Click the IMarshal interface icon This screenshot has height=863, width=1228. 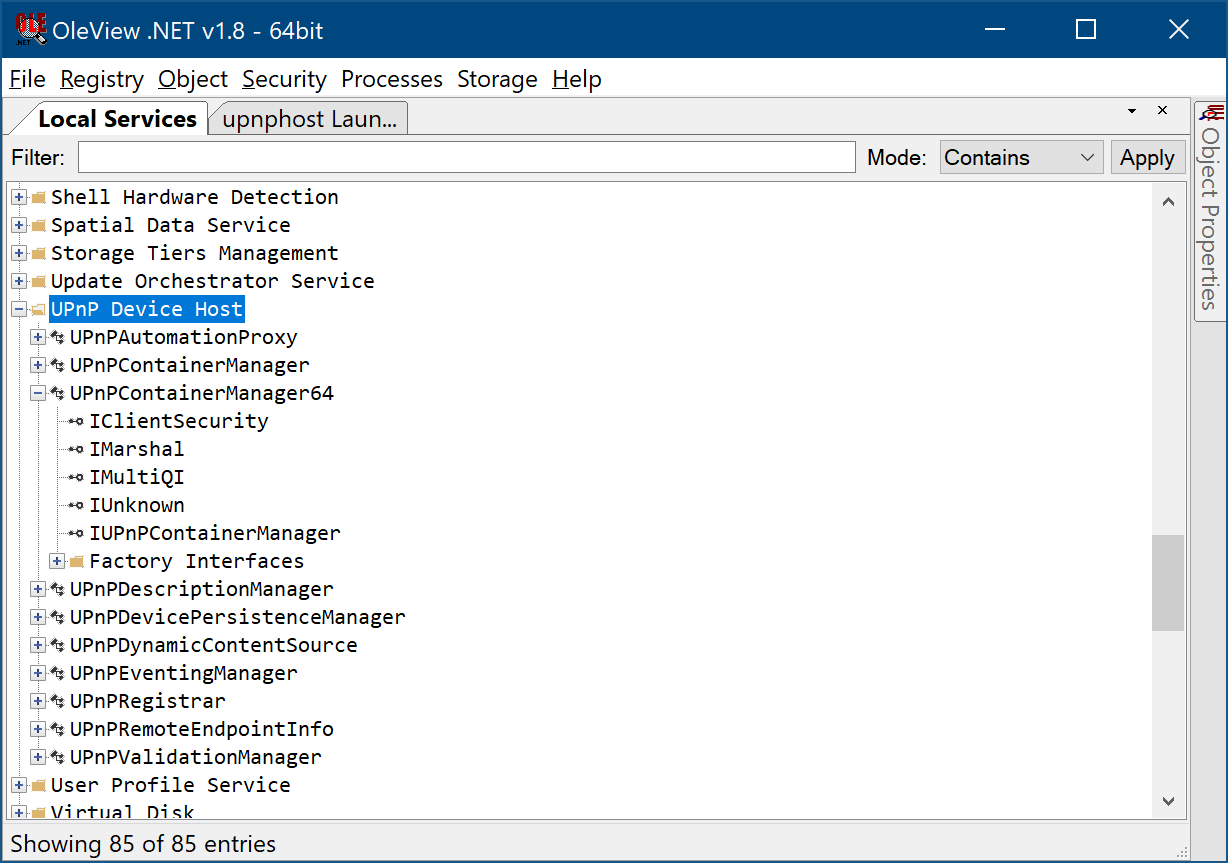(76, 449)
